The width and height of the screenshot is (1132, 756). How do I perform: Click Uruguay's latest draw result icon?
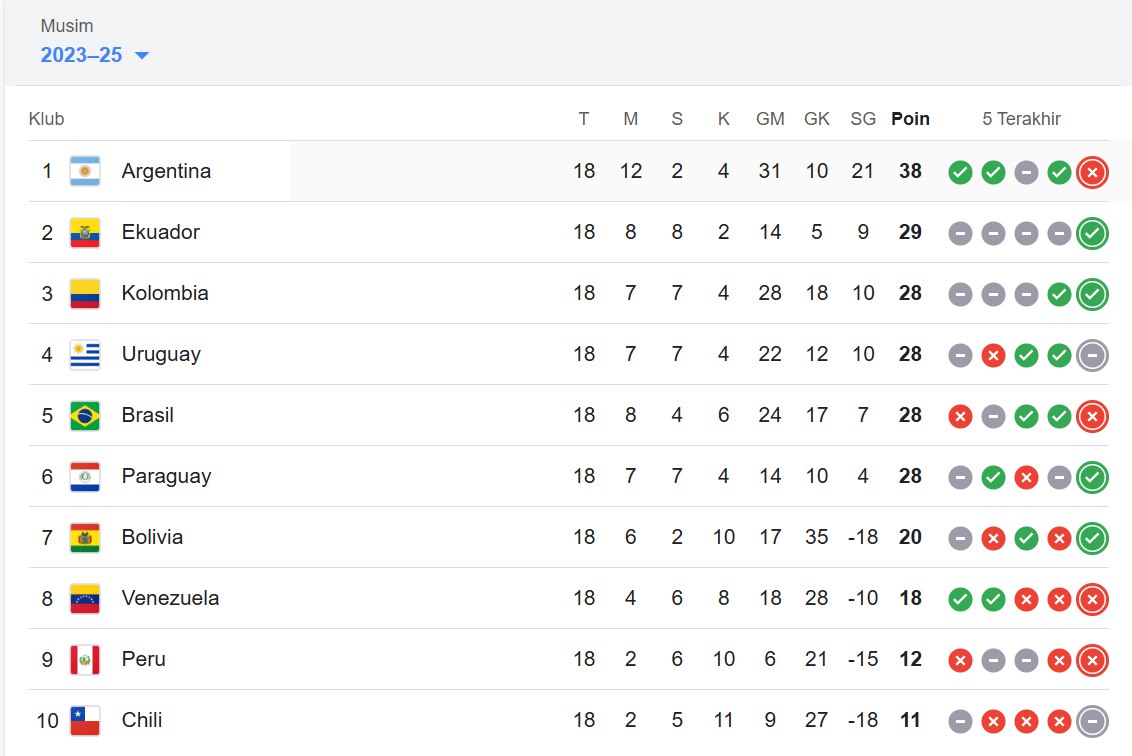pyautogui.click(x=1092, y=355)
